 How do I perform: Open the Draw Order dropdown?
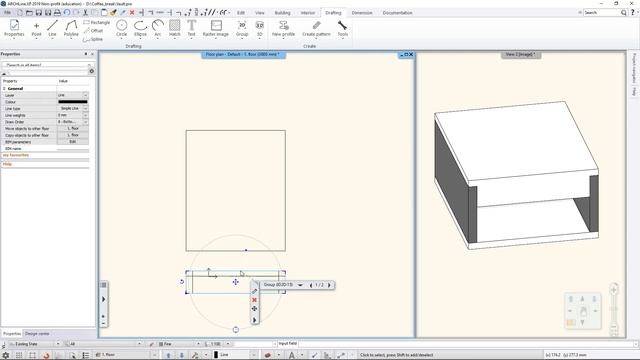point(85,122)
